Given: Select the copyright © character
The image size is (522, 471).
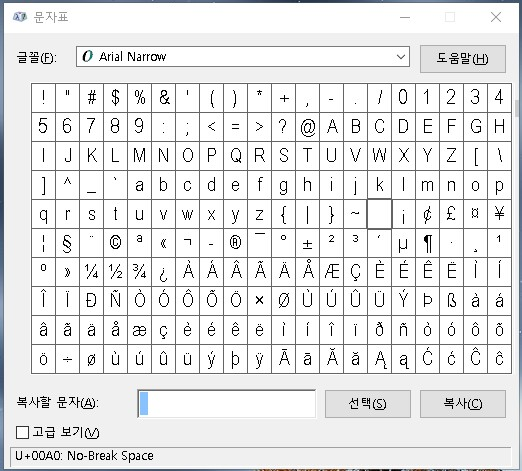Looking at the screenshot, I should (x=115, y=243).
